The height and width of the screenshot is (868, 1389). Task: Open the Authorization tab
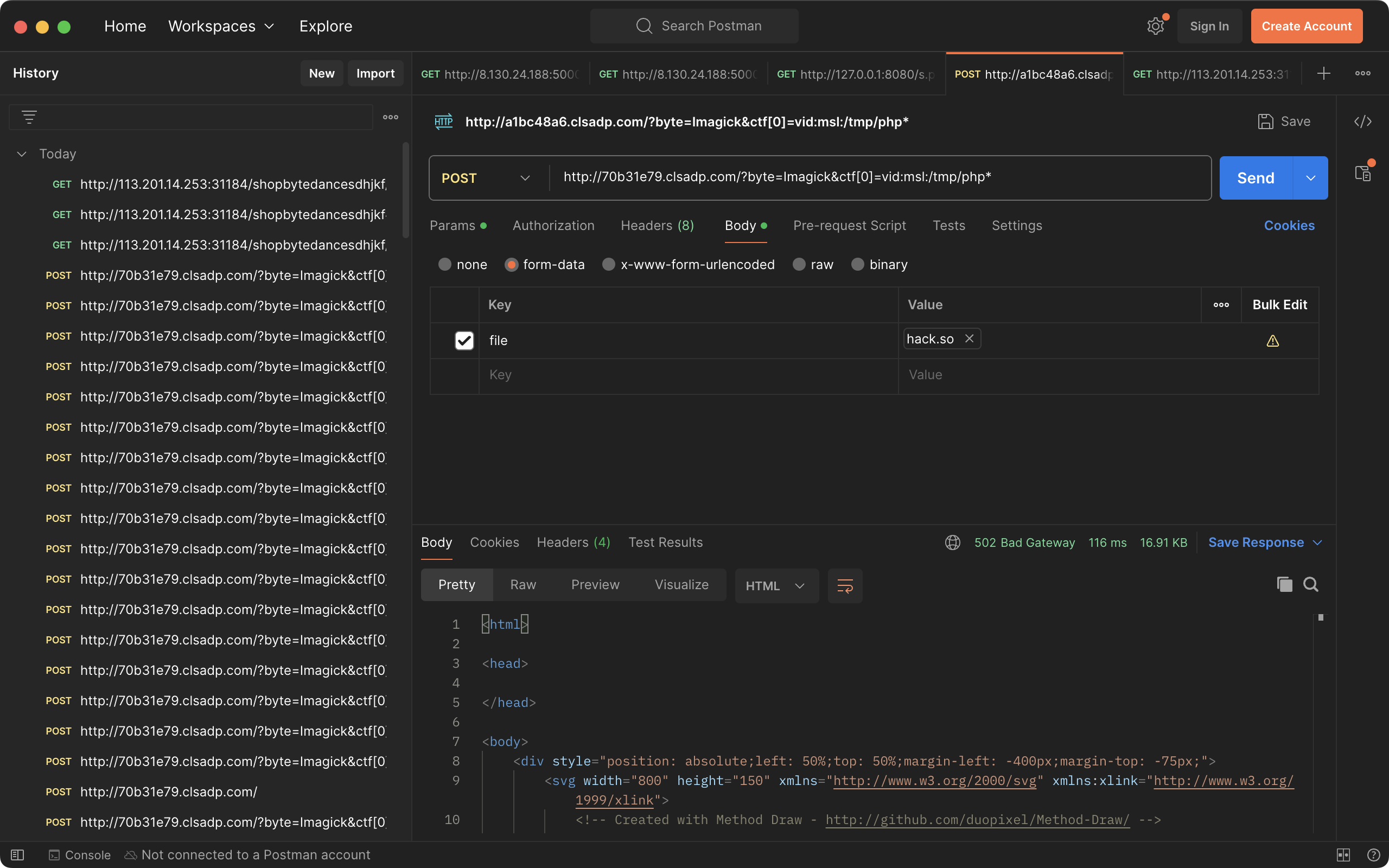pos(553,226)
